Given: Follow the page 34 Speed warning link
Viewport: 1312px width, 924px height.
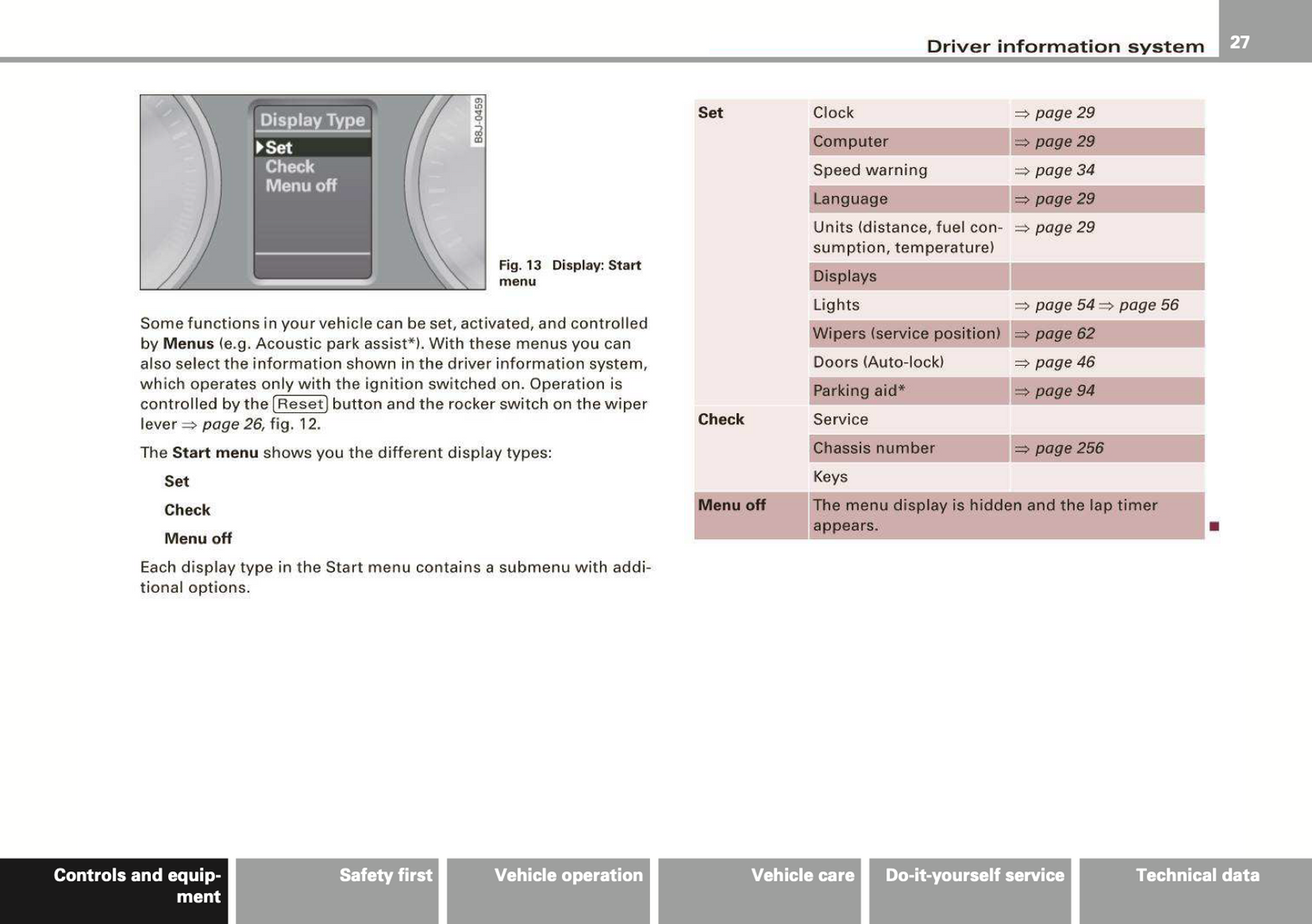Looking at the screenshot, I should (x=1055, y=171).
